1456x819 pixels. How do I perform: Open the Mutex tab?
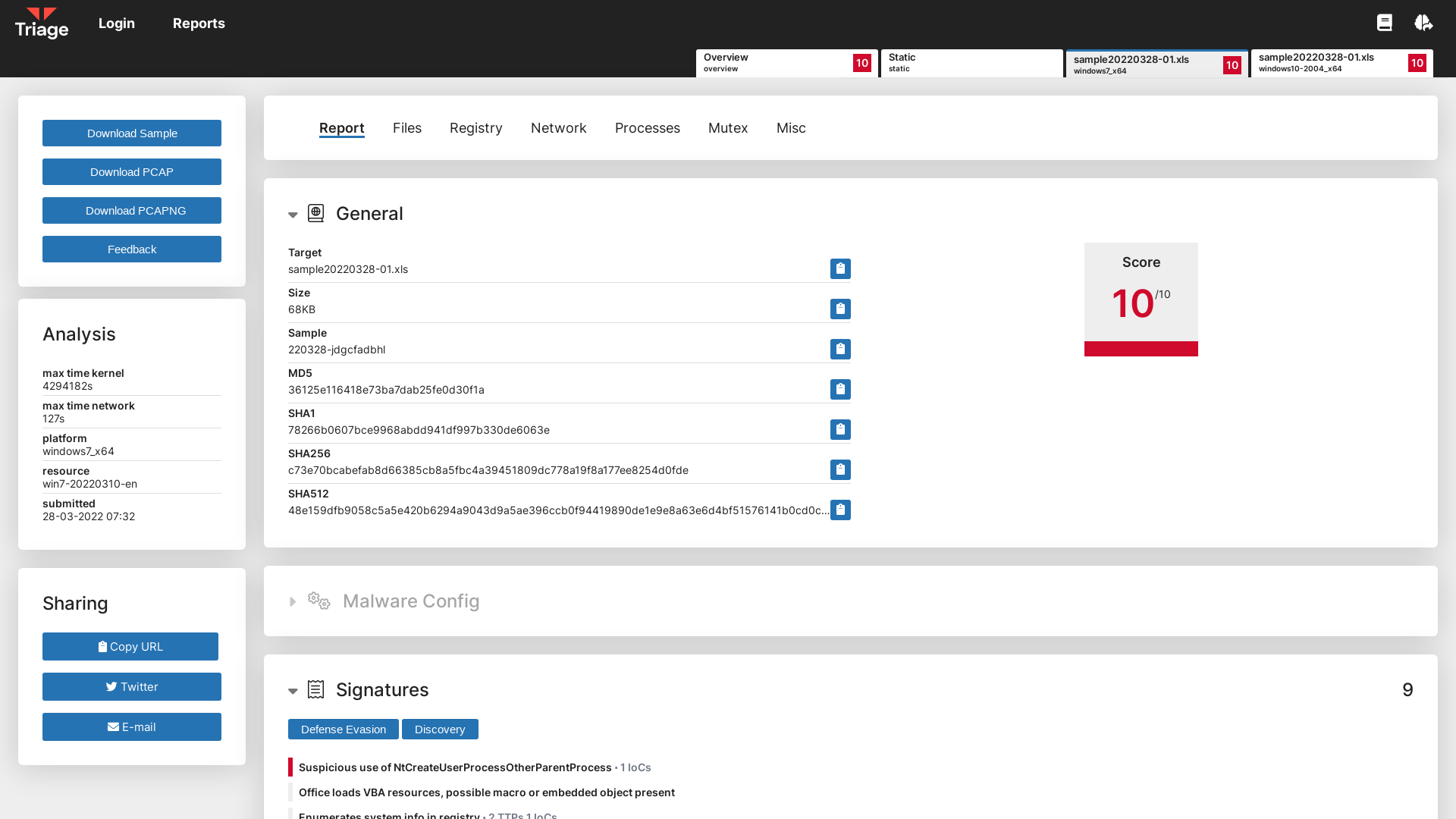coord(728,128)
